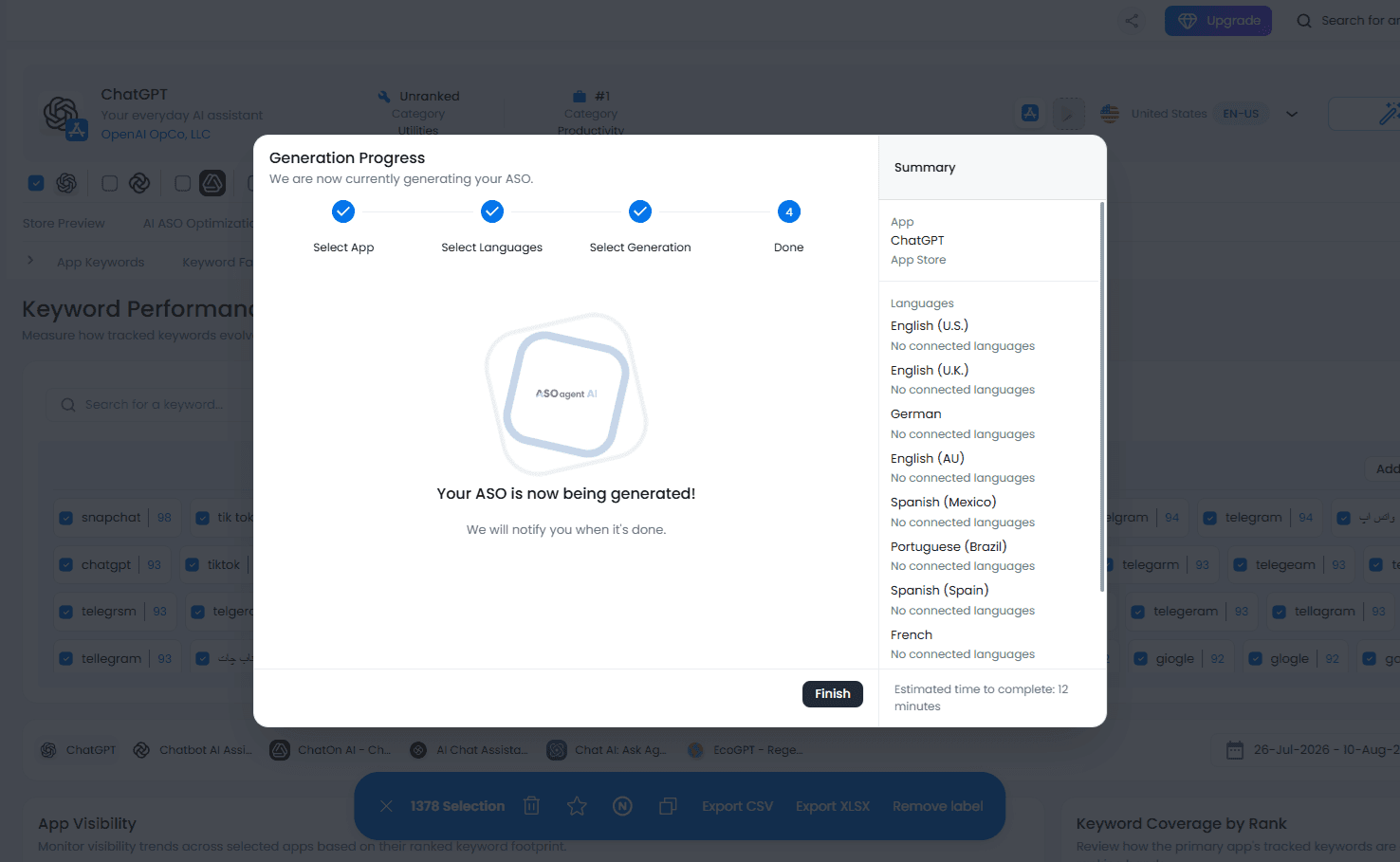Screen dimensions: 1400x862
Task: Expand the chevron beside App Keywords
Action: tap(30, 261)
